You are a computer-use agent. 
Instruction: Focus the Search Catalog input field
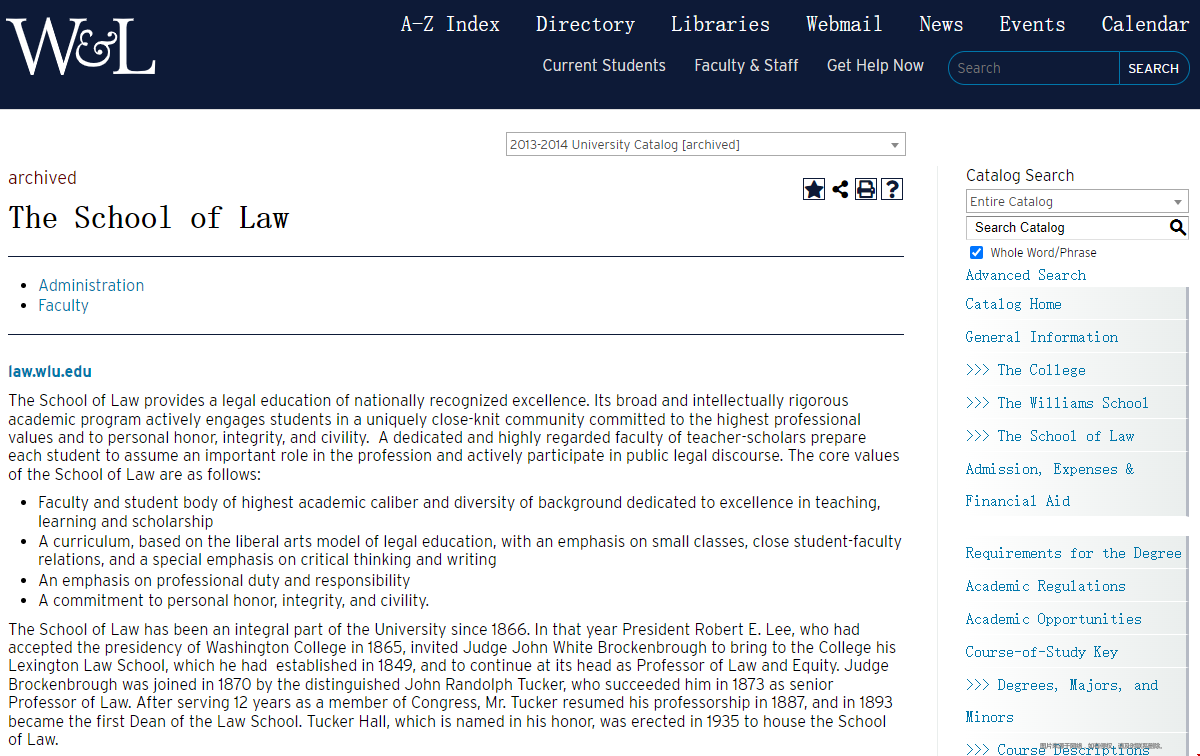pos(1067,228)
